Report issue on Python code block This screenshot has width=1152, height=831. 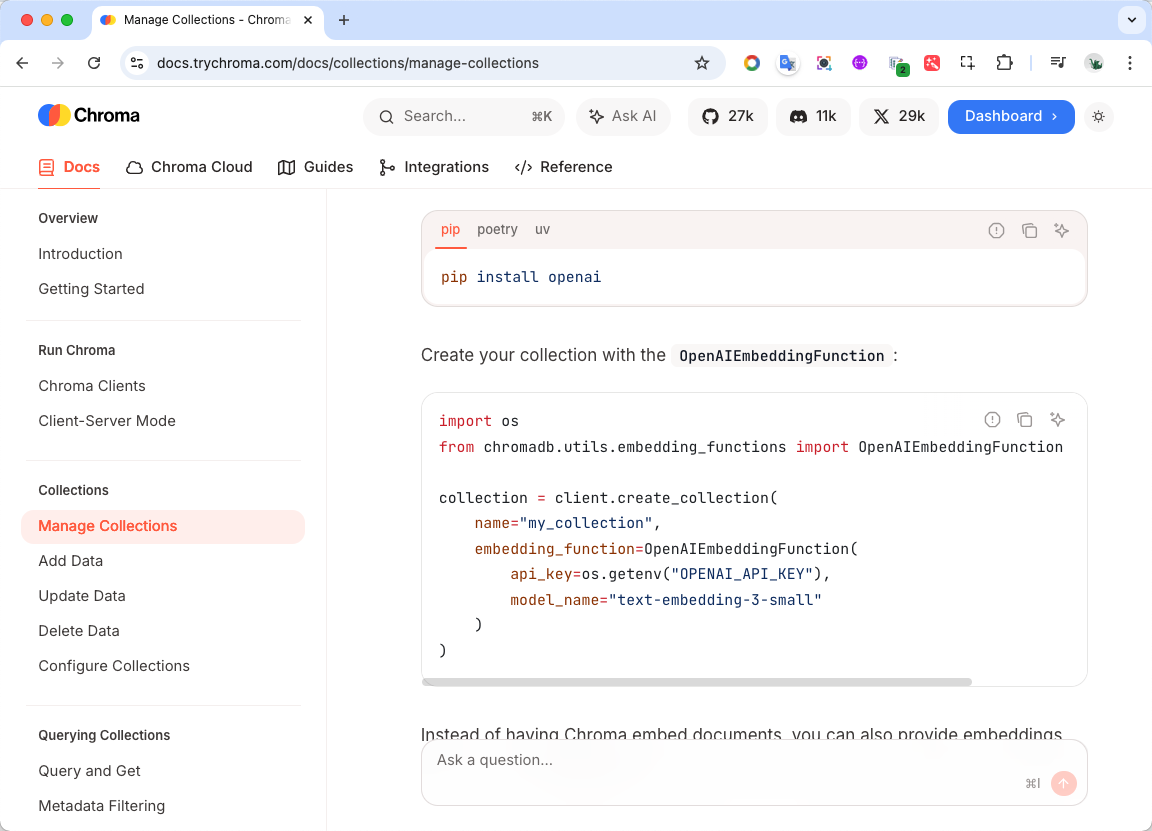click(992, 420)
